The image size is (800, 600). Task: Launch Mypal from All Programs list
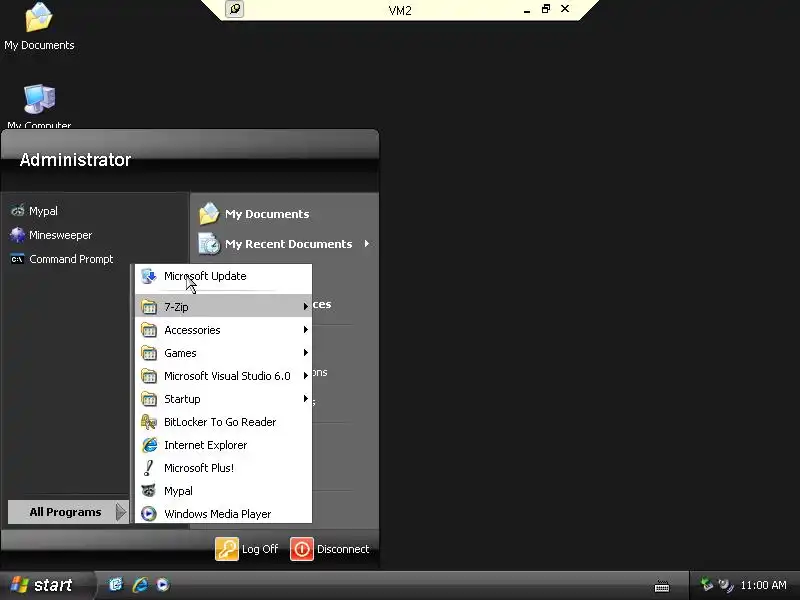(x=223, y=491)
